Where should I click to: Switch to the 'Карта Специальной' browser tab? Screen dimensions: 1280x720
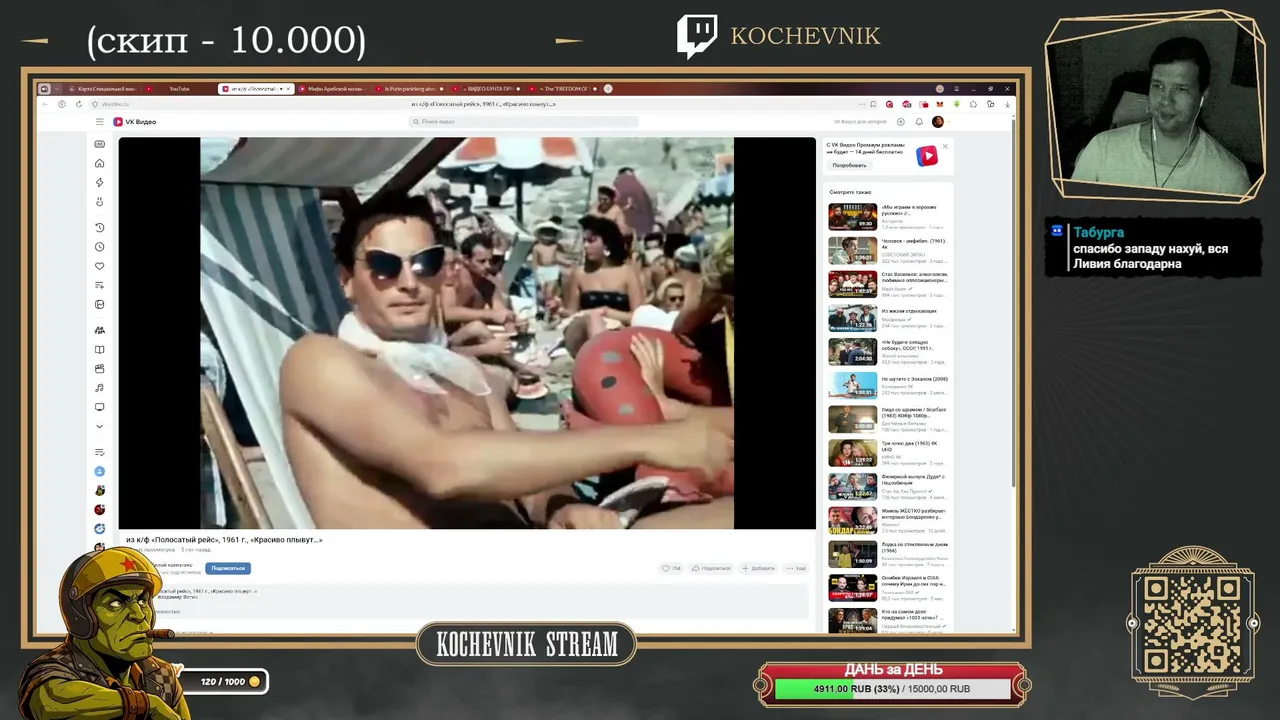click(x=103, y=89)
